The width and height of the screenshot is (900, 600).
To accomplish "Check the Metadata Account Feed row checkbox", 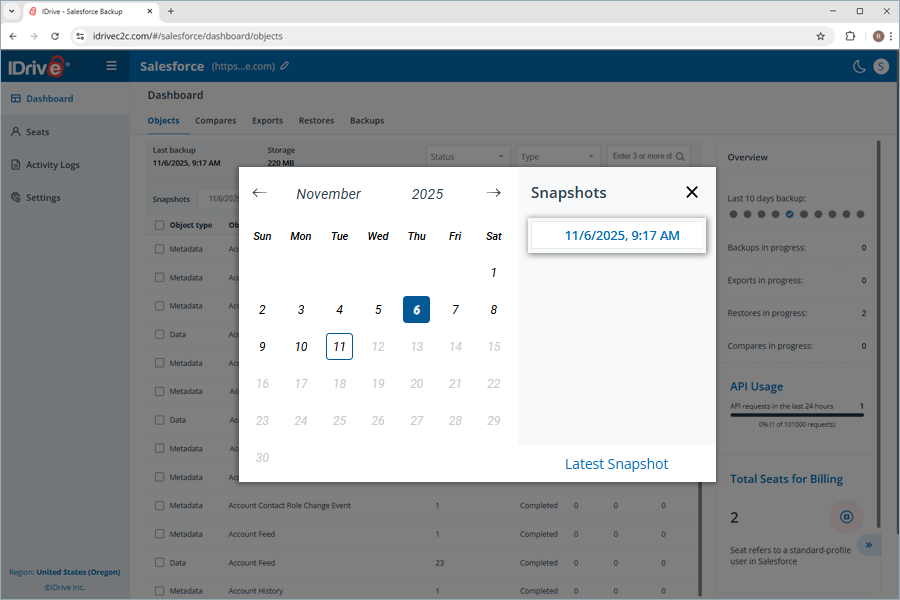I will pos(160,534).
